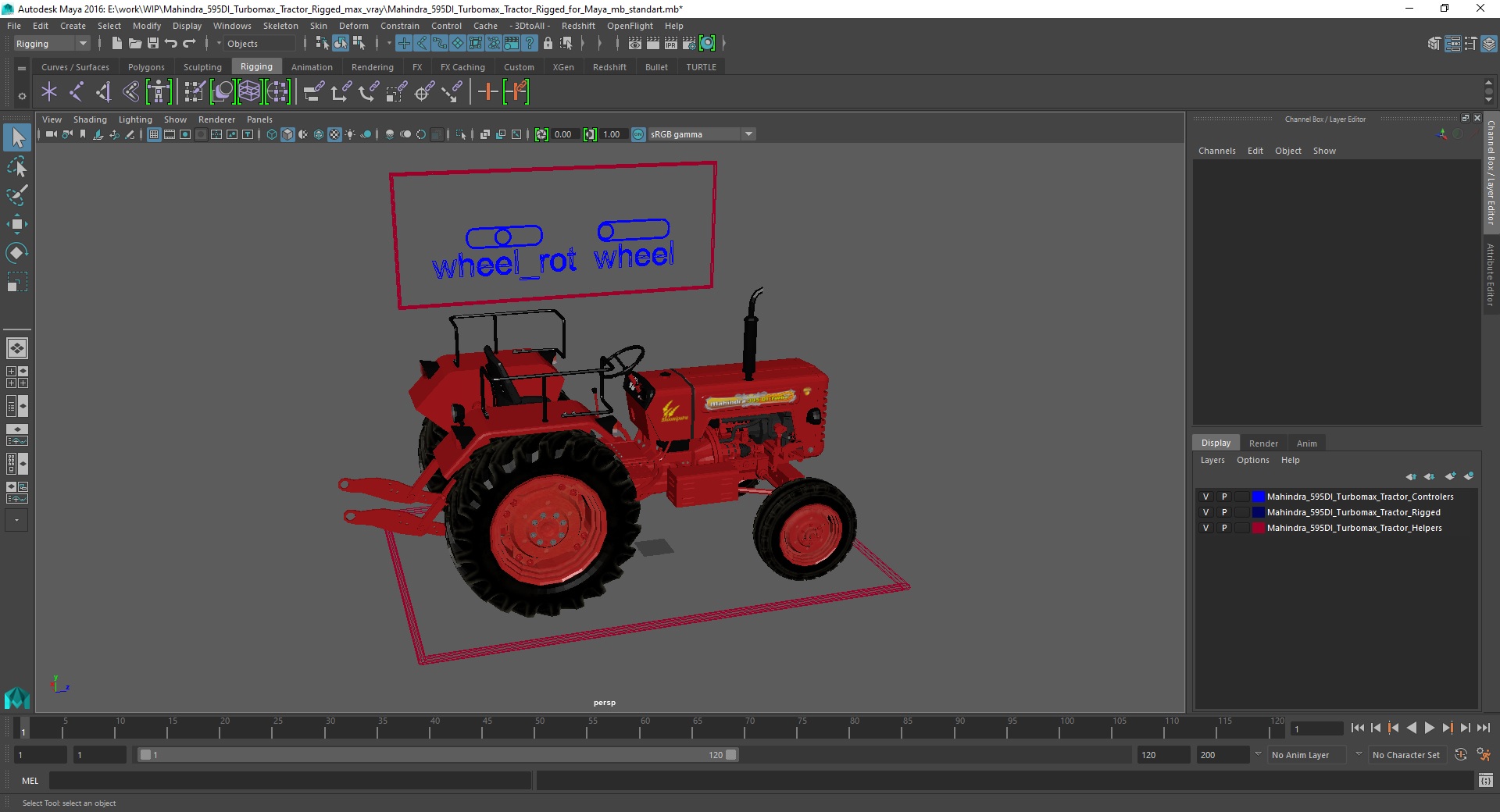Click the IK Handle shelf icon
The height and width of the screenshot is (812, 1500).
103,92
